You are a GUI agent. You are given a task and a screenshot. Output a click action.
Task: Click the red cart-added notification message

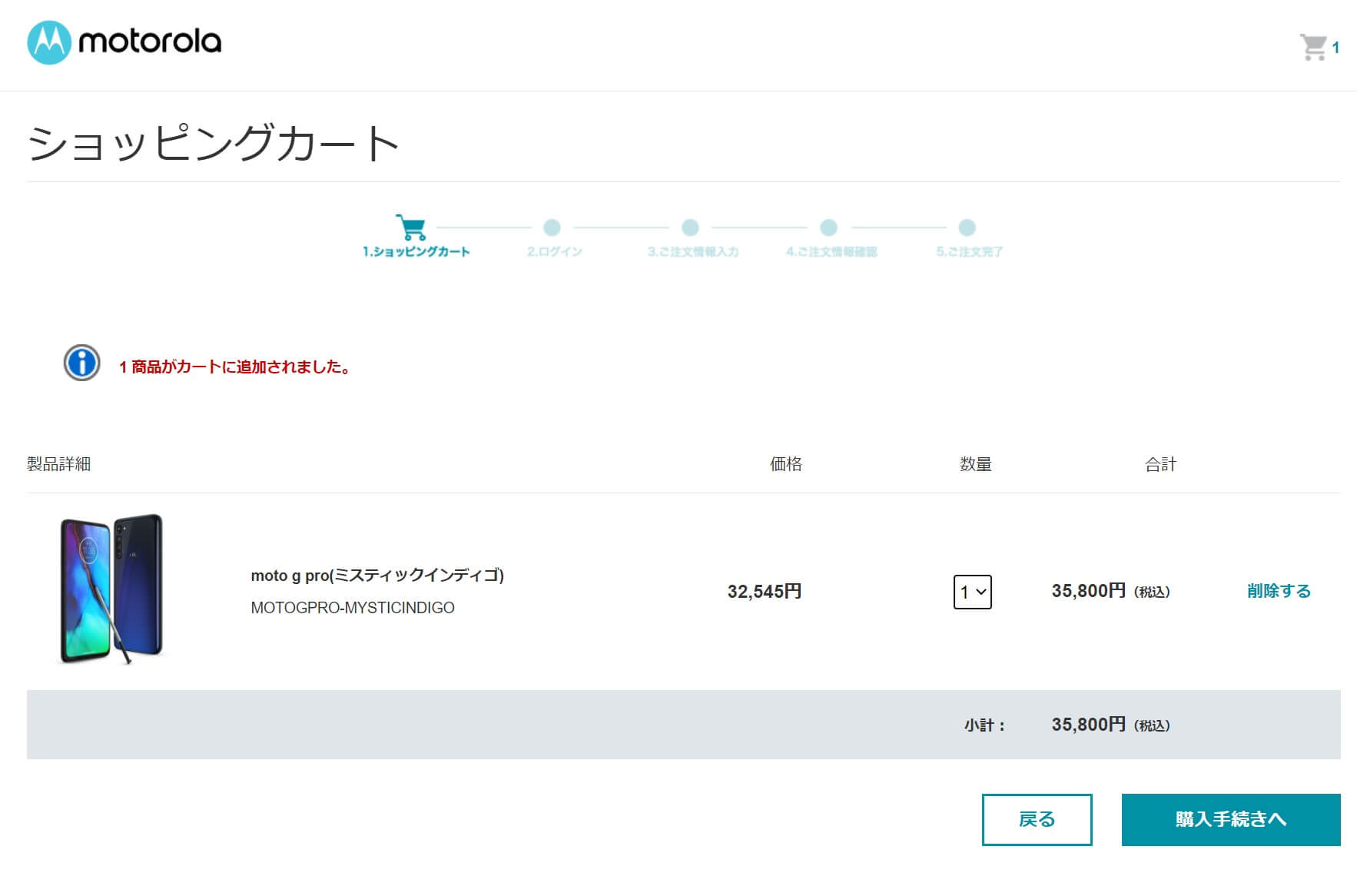tap(235, 367)
